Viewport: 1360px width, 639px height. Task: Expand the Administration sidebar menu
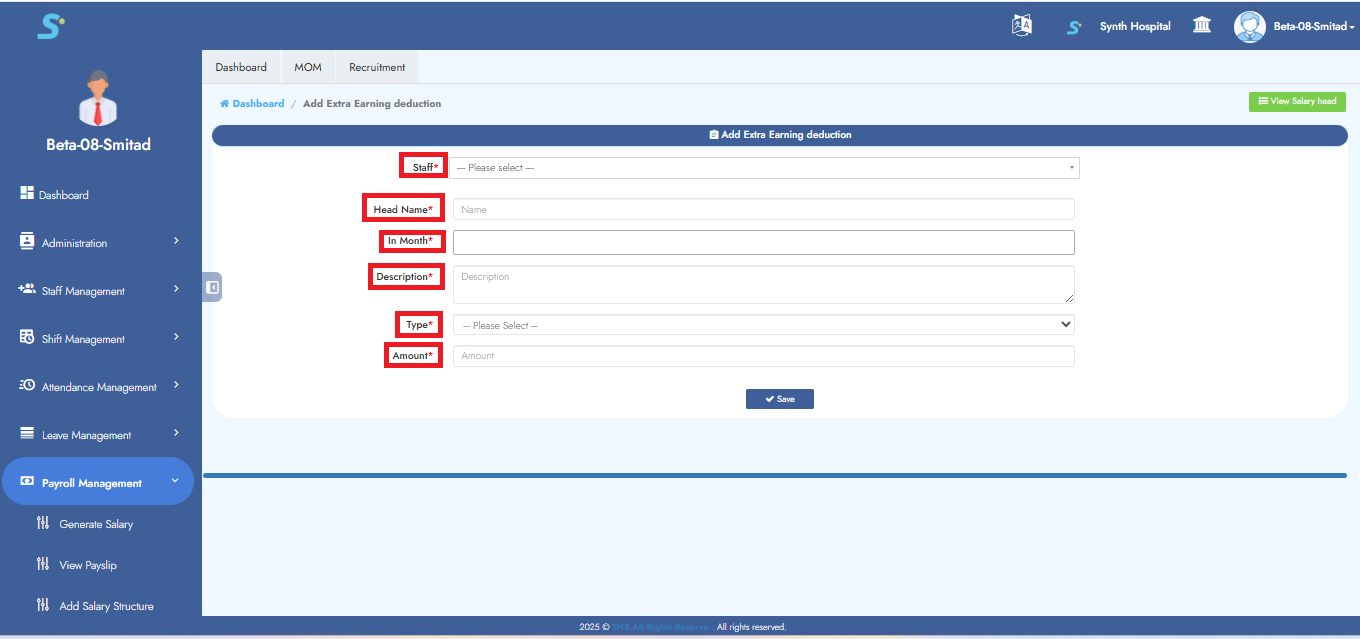pos(98,243)
